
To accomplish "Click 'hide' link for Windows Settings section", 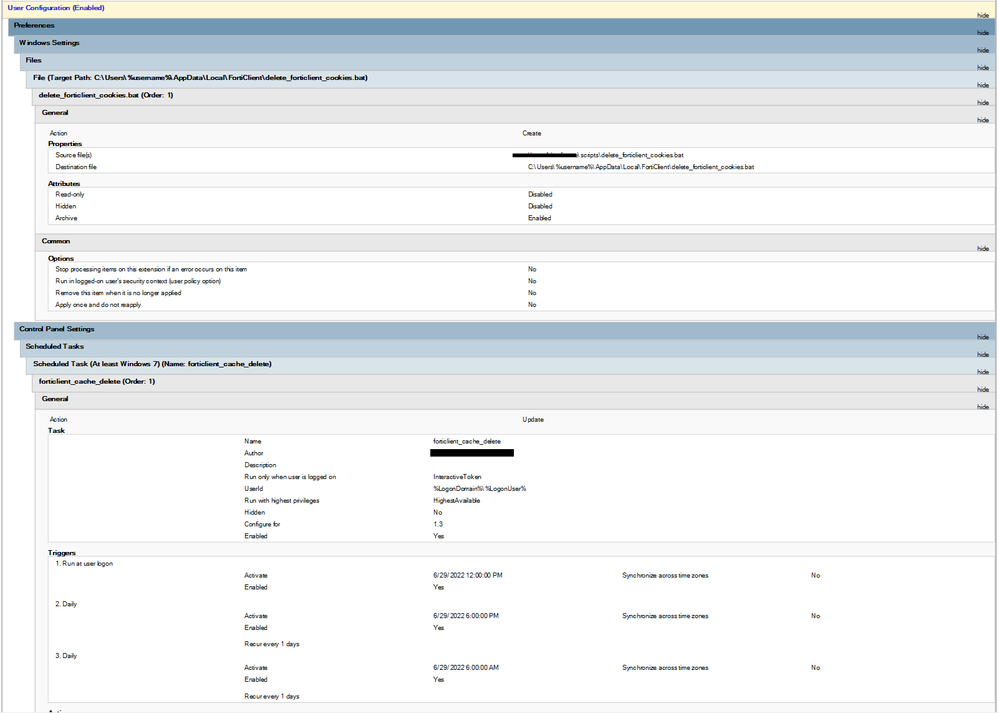I will [x=984, y=50].
